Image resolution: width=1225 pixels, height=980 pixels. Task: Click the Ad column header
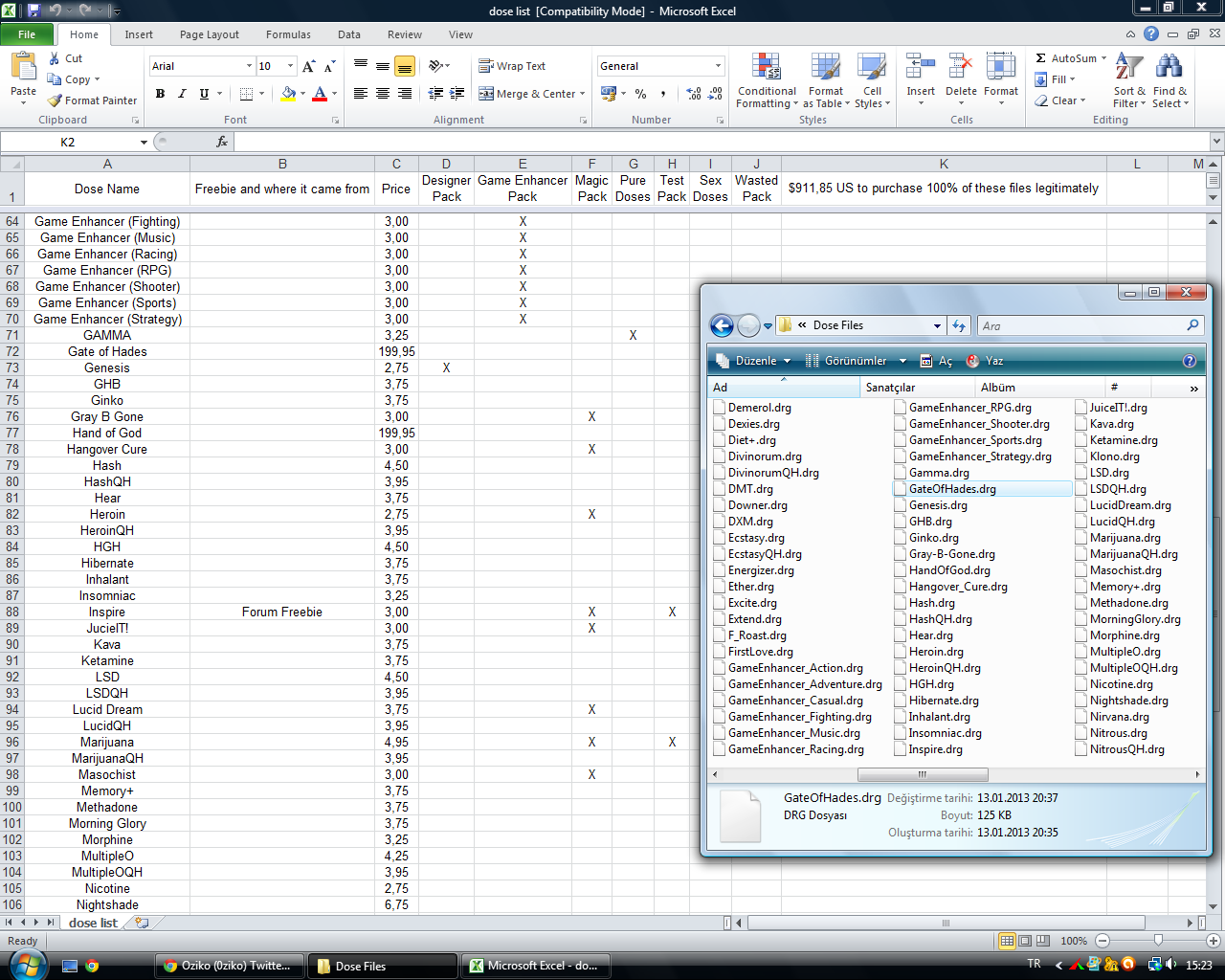(784, 388)
